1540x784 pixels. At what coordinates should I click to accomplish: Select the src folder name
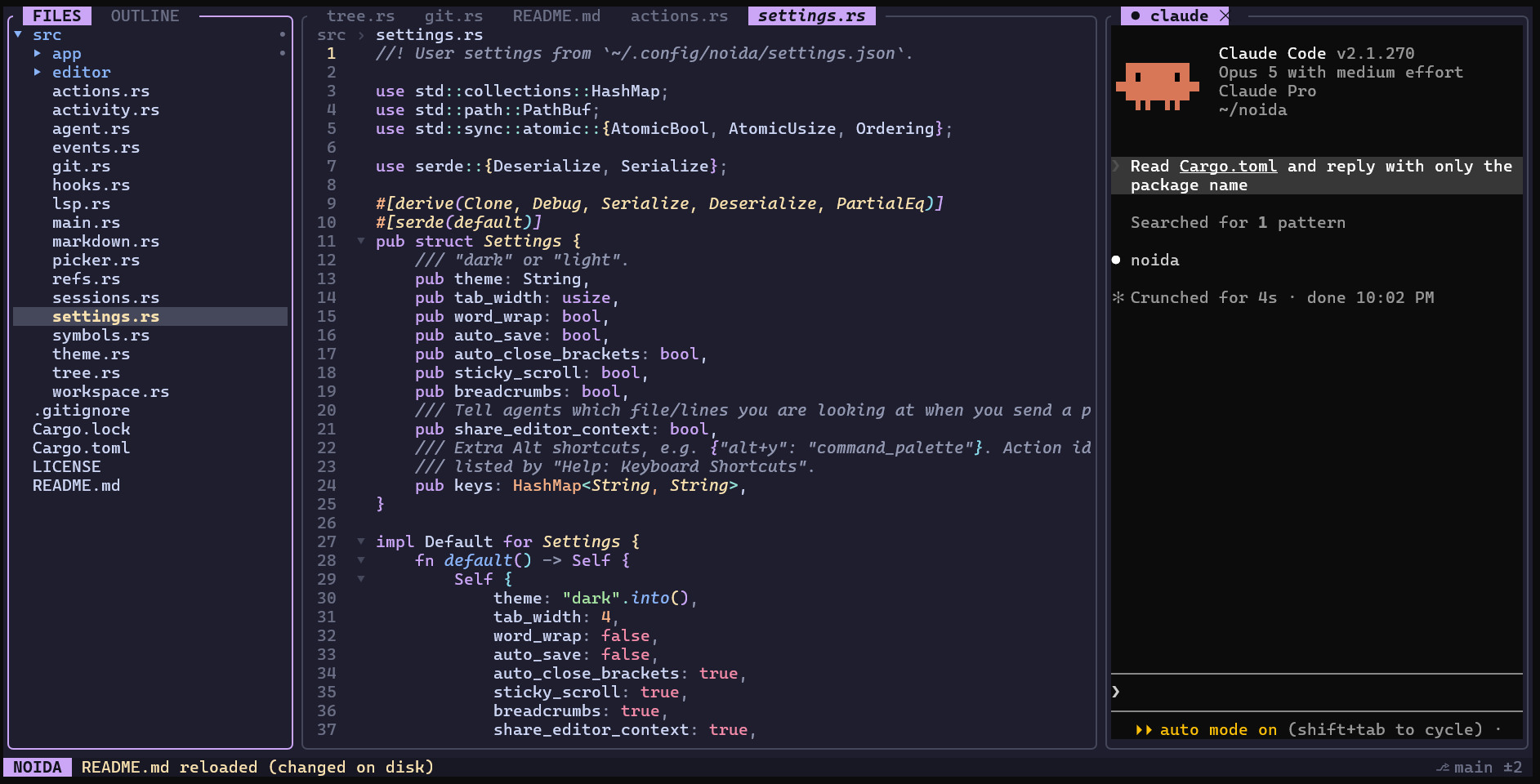coord(47,34)
